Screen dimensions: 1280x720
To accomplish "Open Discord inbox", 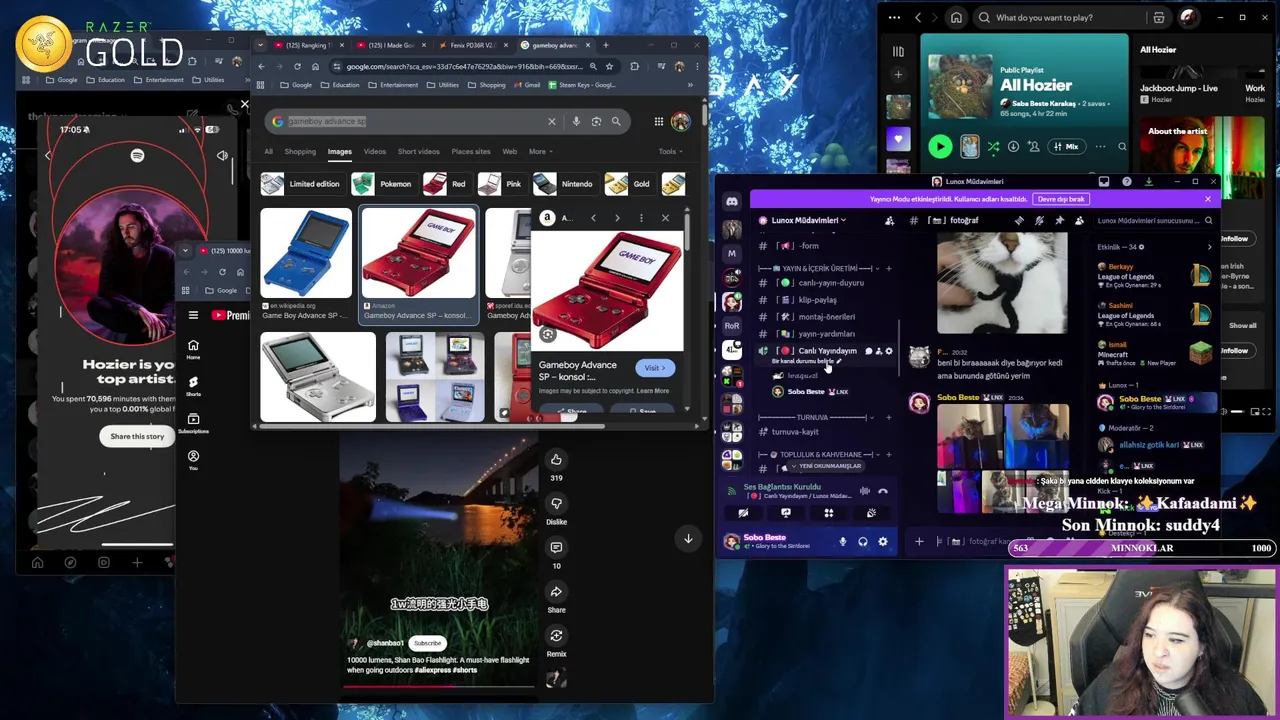I will tap(1104, 181).
